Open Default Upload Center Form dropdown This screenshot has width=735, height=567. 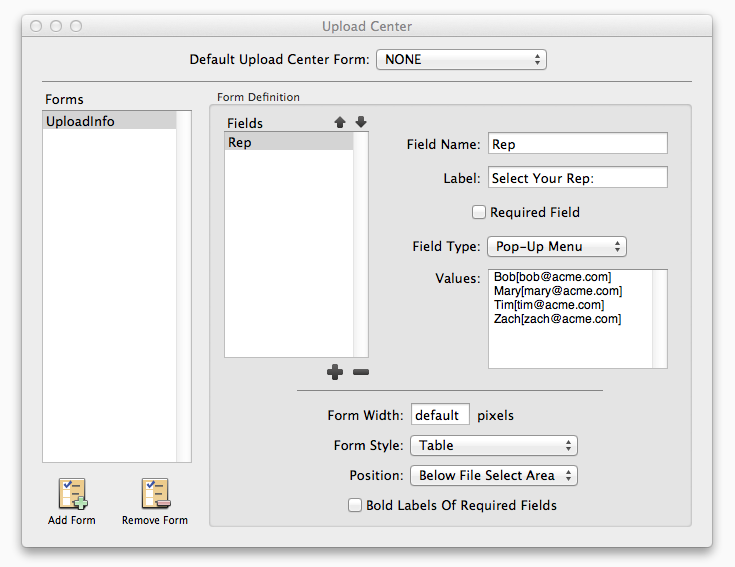click(461, 60)
